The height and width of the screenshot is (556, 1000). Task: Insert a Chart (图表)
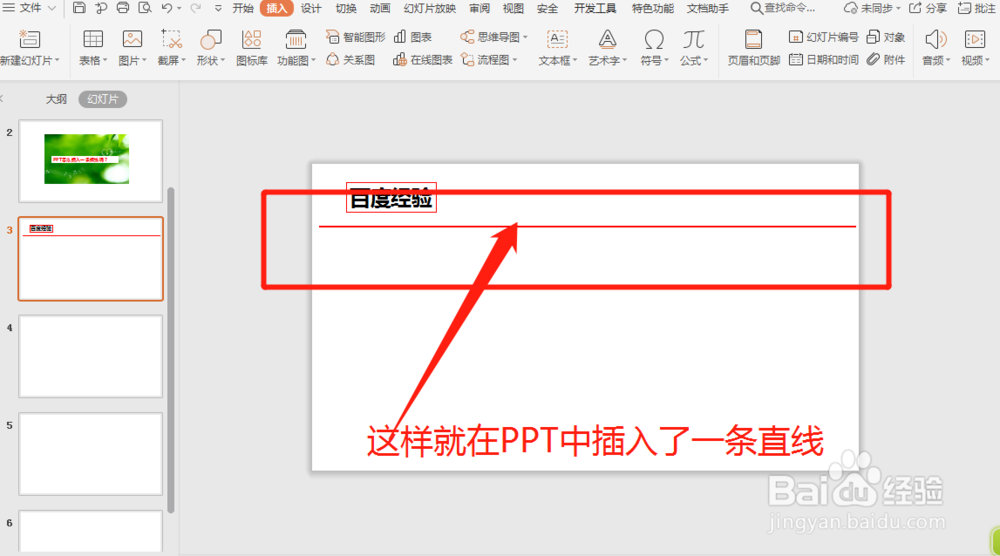(413, 37)
